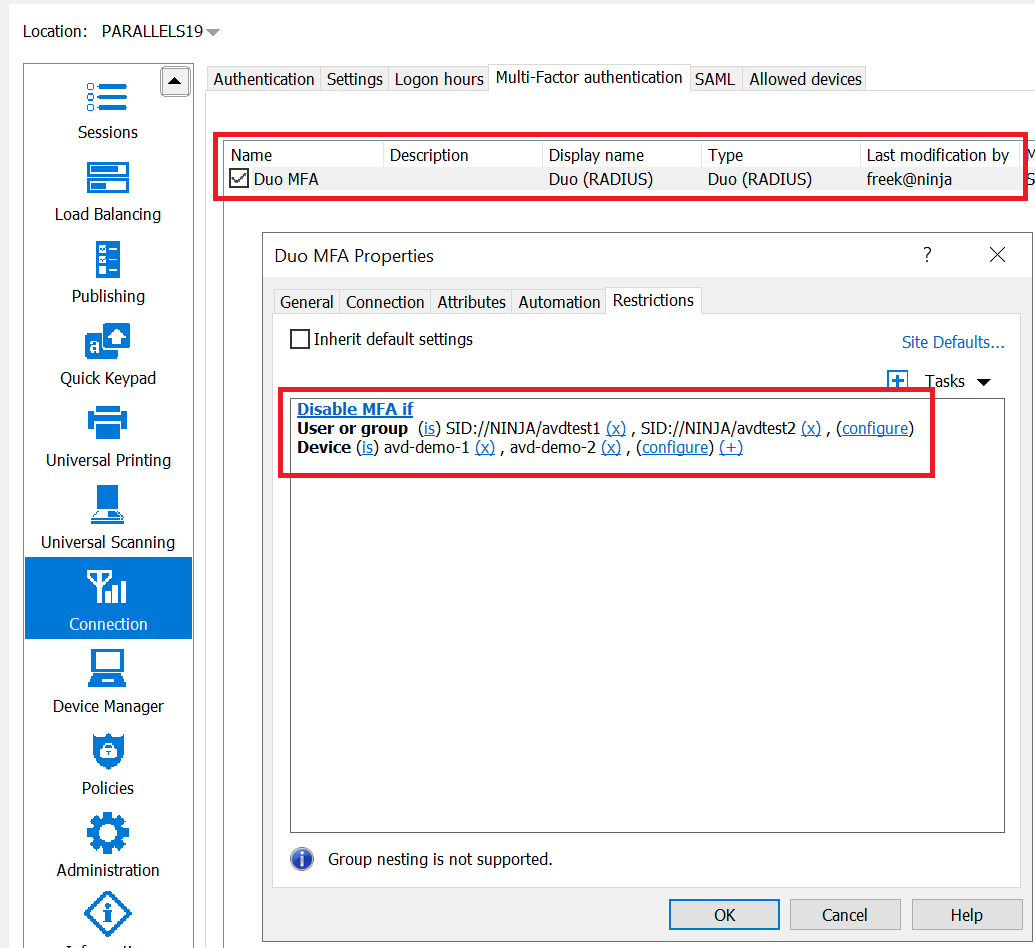Toggle the Duo MFA provider checkbox
1035x948 pixels.
(x=238, y=178)
